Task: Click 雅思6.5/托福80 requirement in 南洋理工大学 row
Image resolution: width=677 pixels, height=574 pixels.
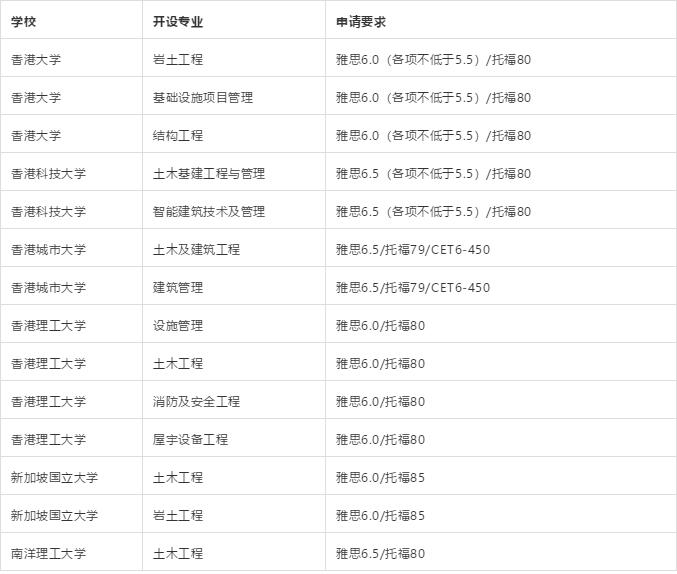Action: click(380, 553)
